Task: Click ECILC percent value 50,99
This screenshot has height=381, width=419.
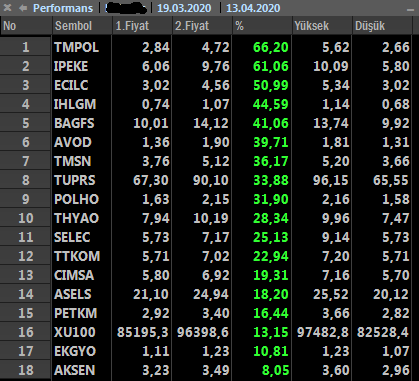Action: (x=271, y=85)
